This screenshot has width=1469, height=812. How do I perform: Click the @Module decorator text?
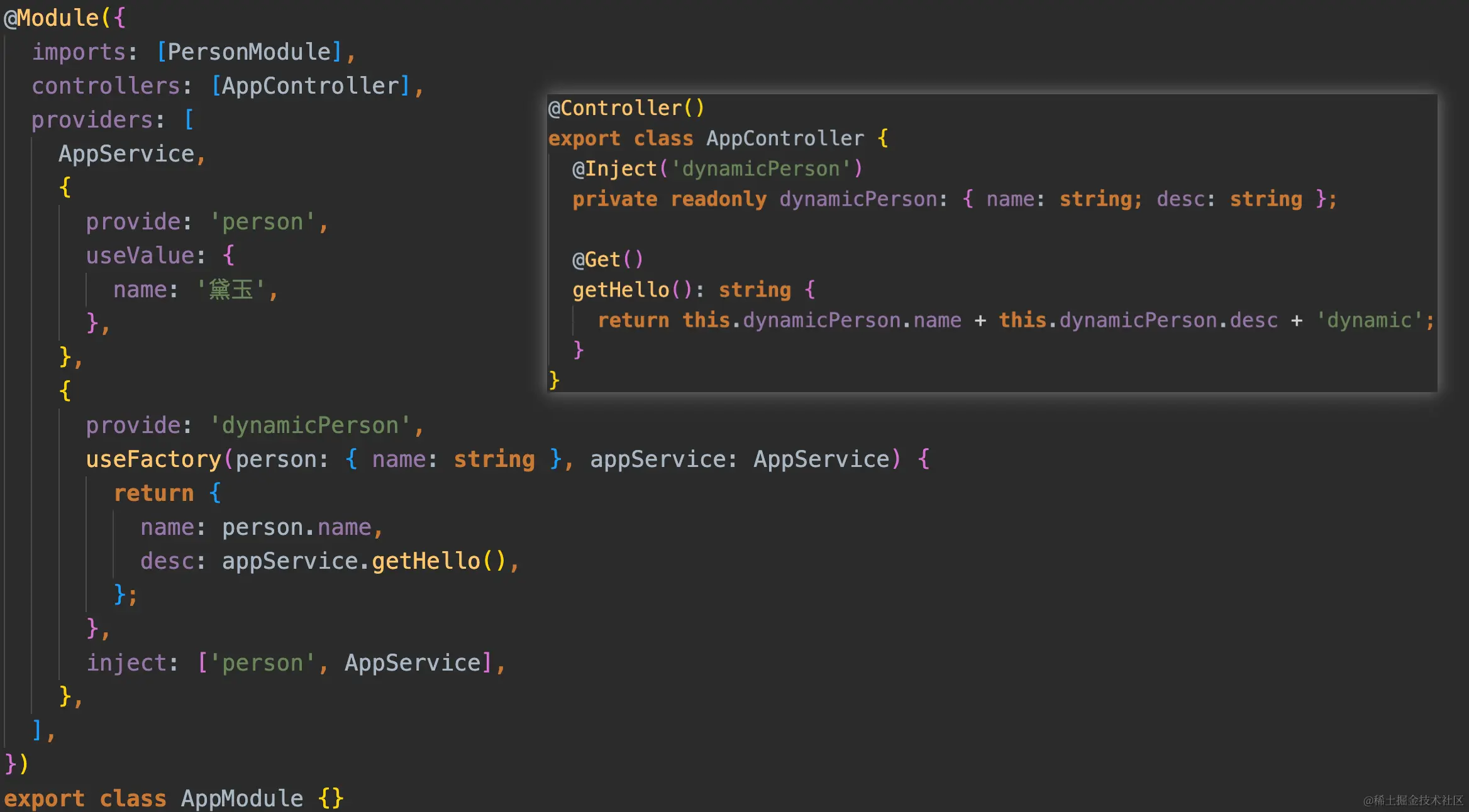pyautogui.click(x=52, y=18)
